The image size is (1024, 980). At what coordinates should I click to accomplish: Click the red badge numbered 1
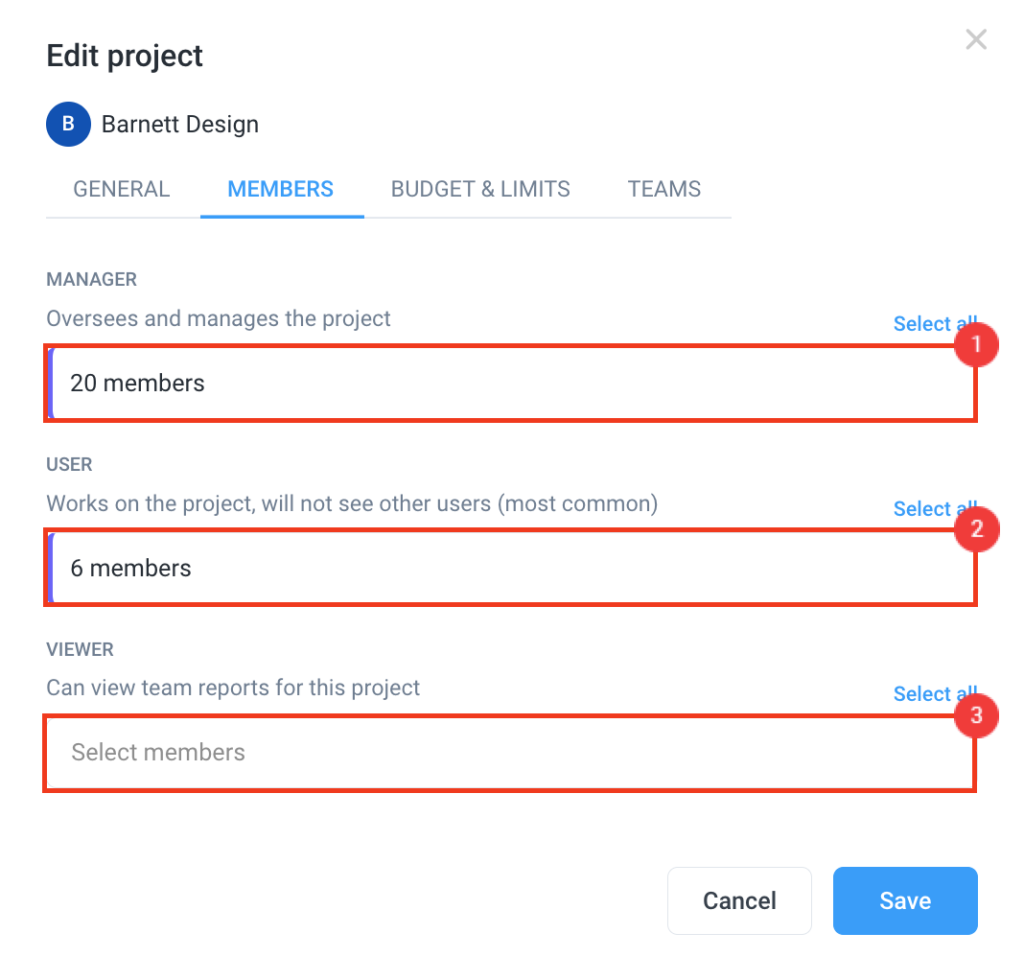pyautogui.click(x=975, y=345)
